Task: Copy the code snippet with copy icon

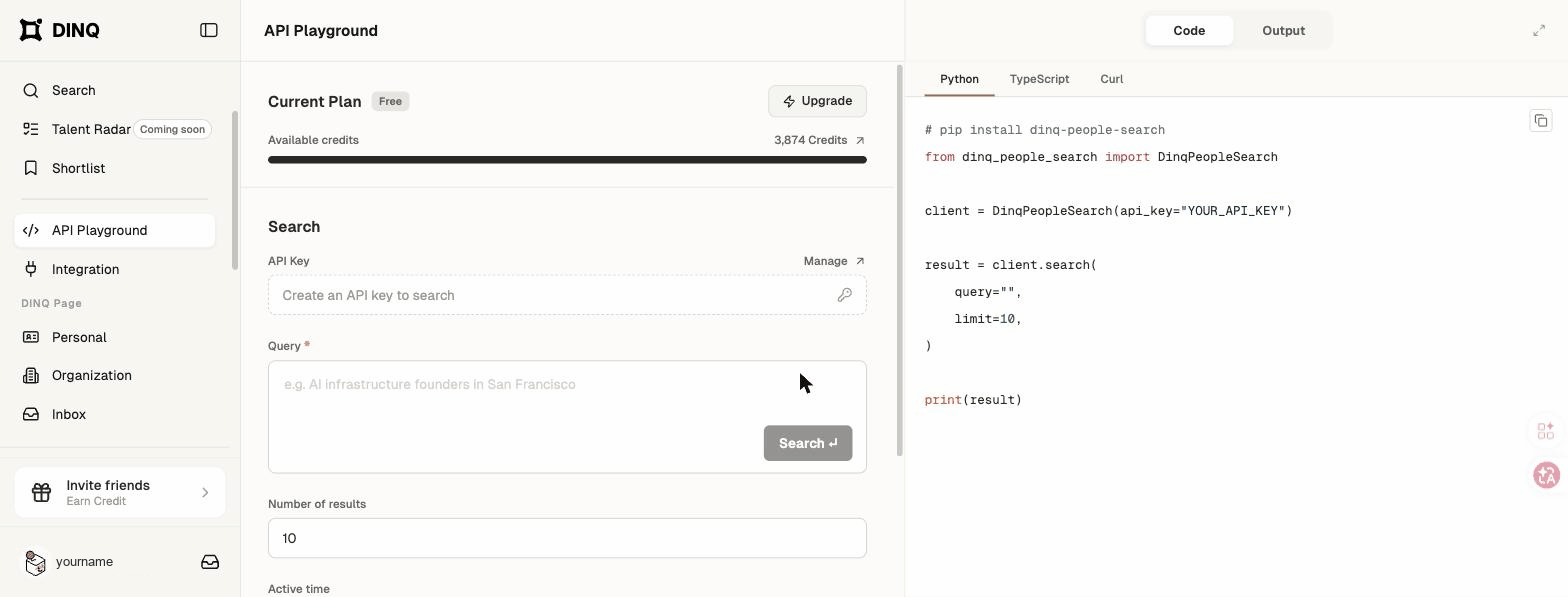Action: click(x=1540, y=121)
